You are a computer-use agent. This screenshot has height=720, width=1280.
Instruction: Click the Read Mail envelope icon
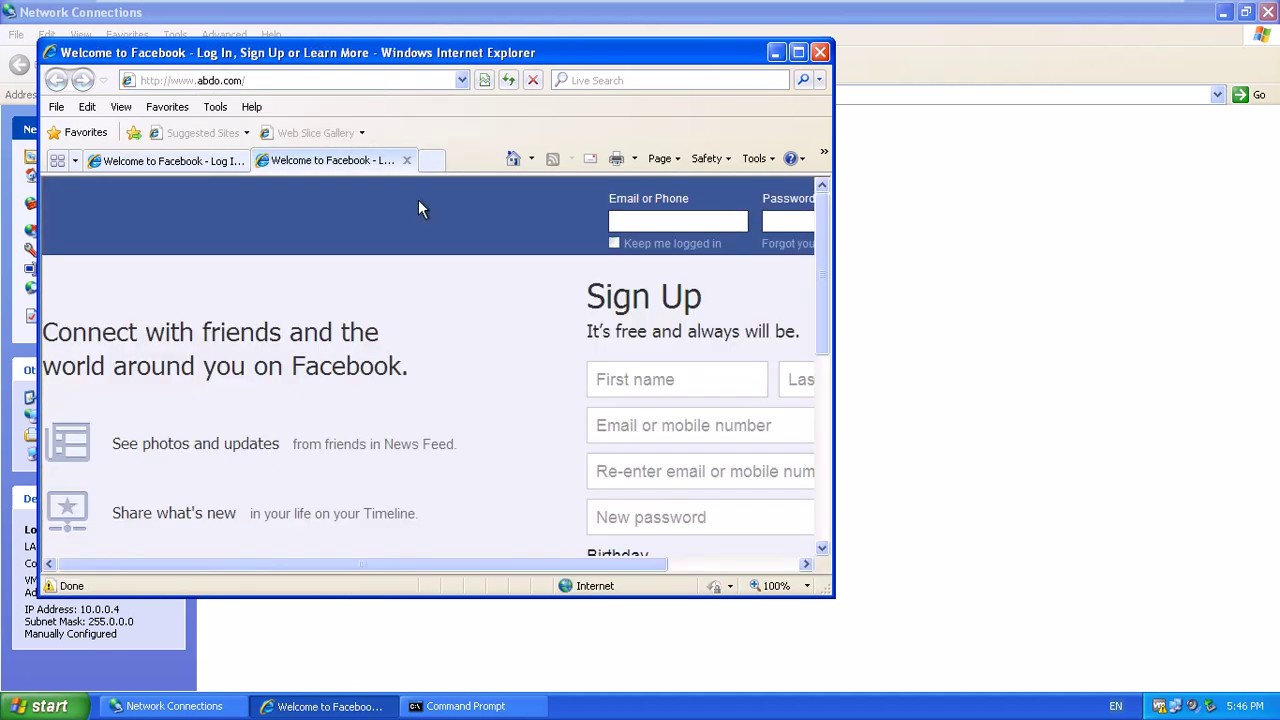click(x=590, y=158)
